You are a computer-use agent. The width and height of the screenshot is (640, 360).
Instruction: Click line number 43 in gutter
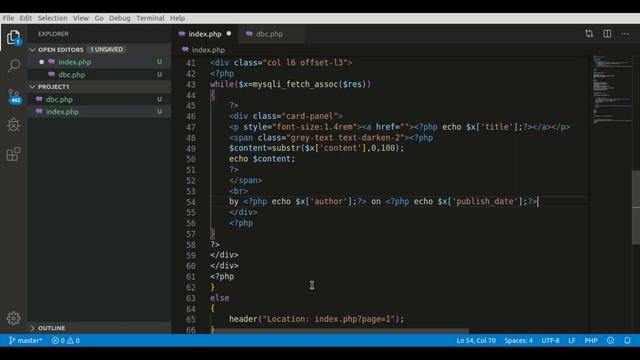(x=191, y=84)
